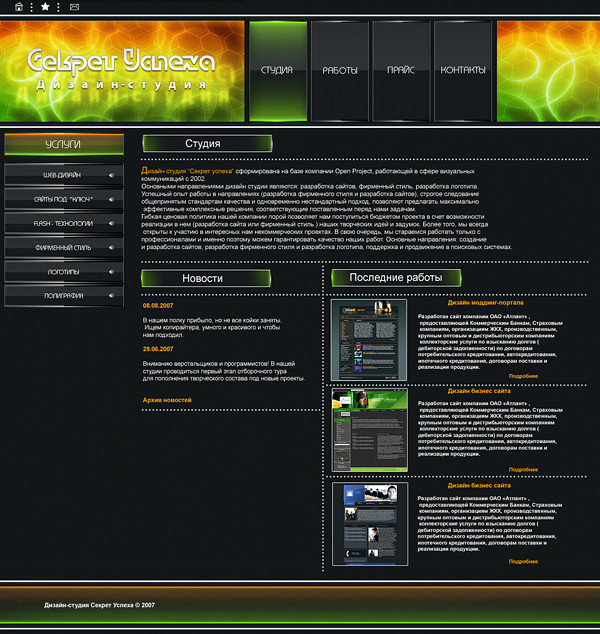Viewport: 600px width, 634px height.
Task: Click Подробнее under the modding portal project
Action: point(523,376)
